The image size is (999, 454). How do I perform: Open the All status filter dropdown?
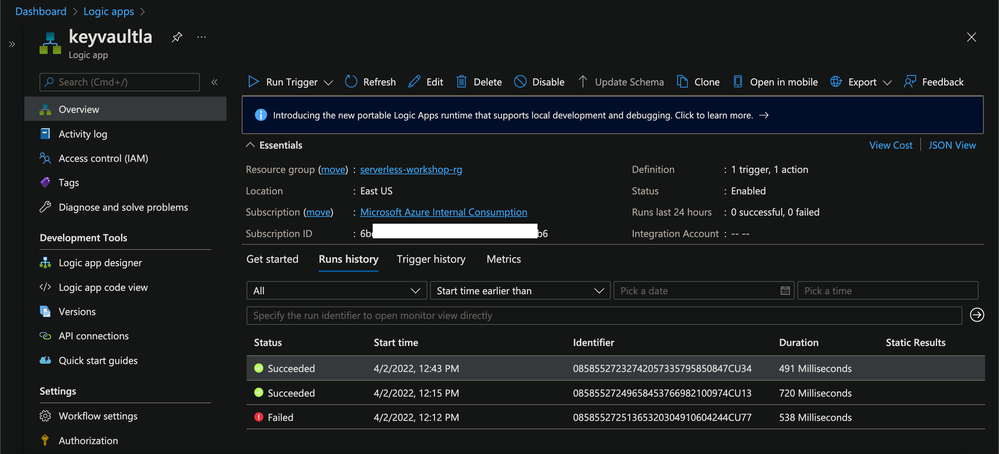[x=336, y=290]
